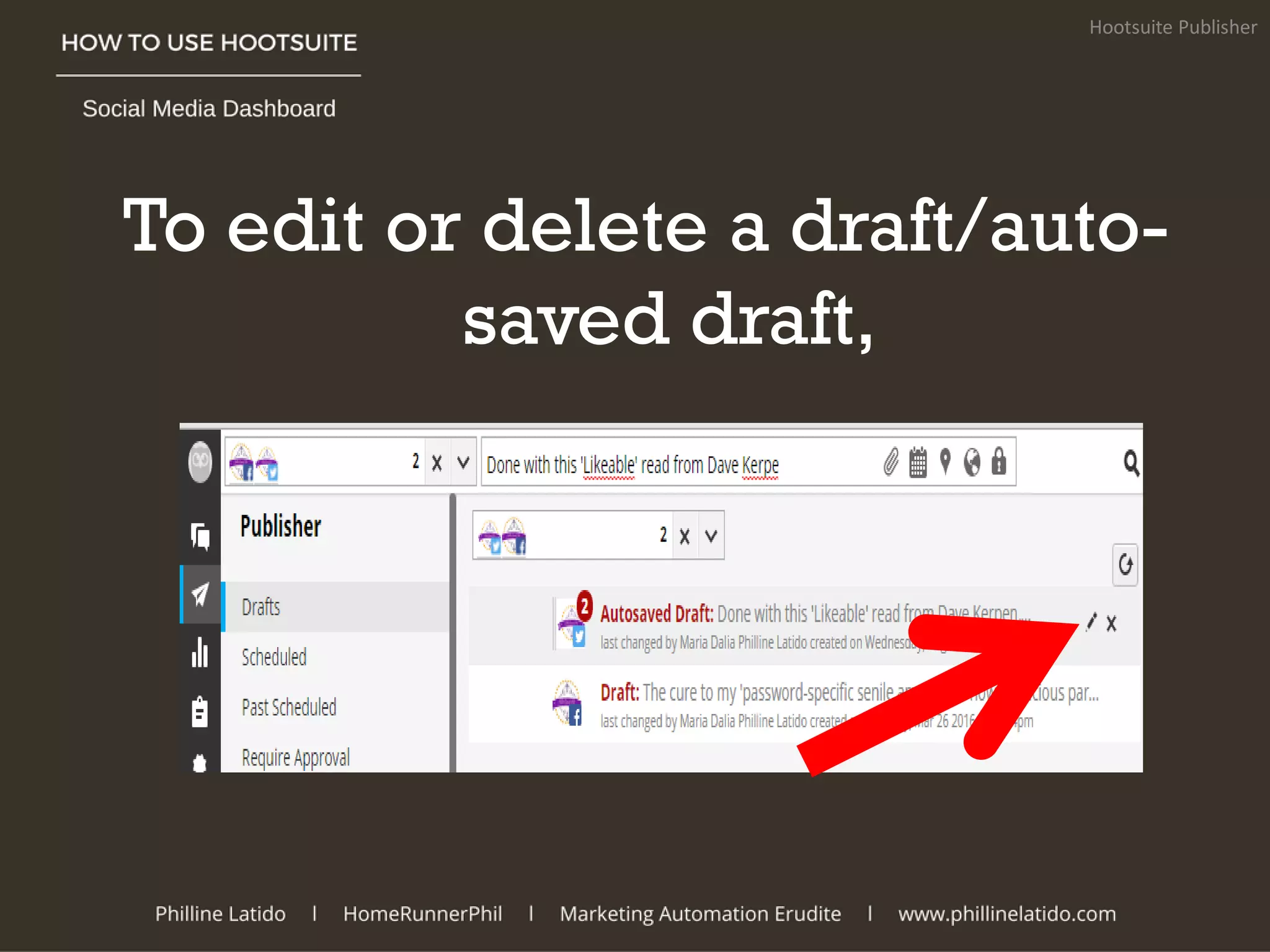Expand drafts filter profile dropdown
The height and width of the screenshot is (952, 1270).
(711, 536)
